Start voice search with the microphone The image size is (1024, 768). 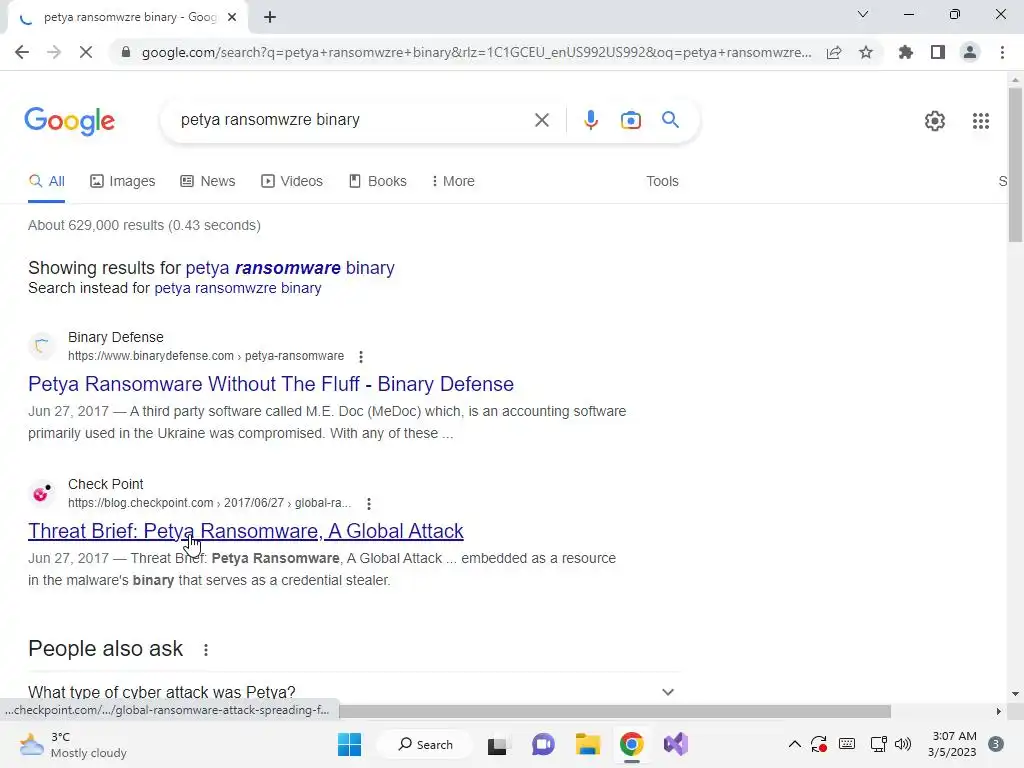coord(590,120)
